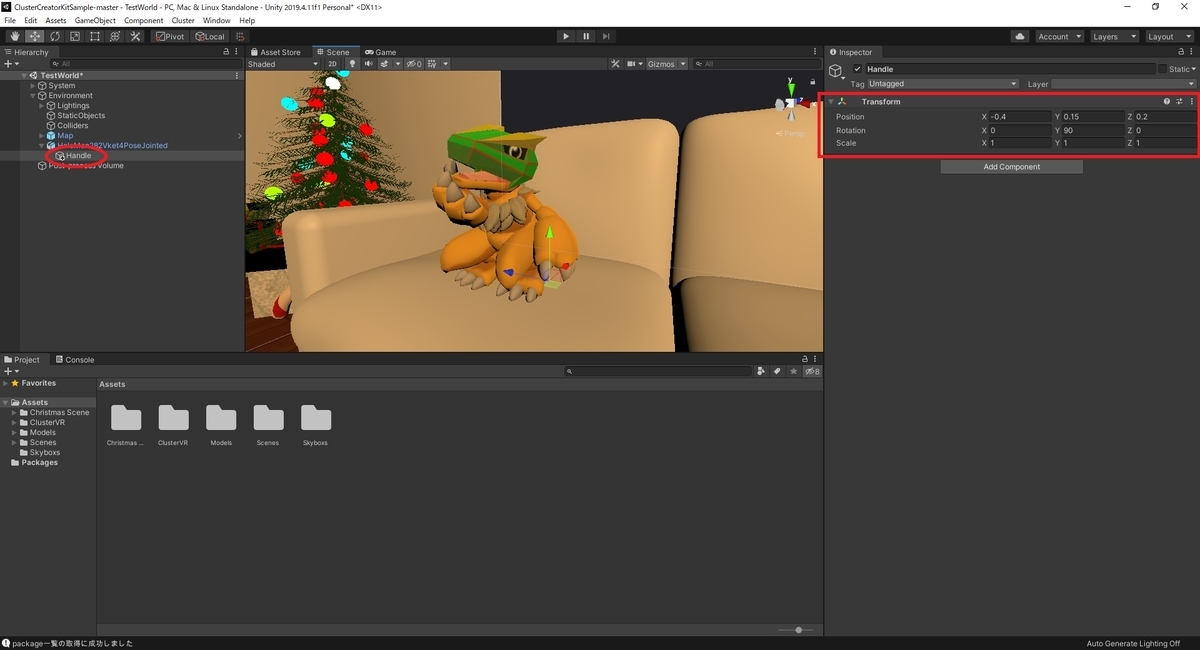Open the Account dropdown

pyautogui.click(x=1058, y=36)
